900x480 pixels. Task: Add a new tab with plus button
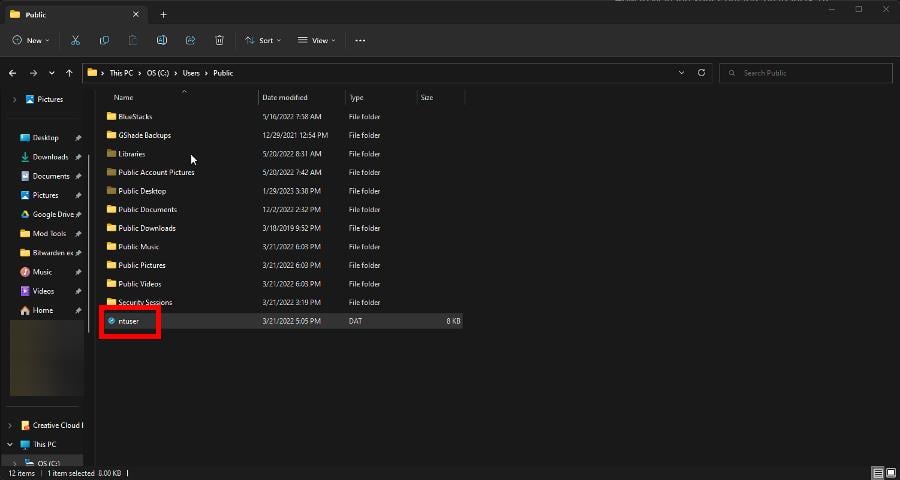click(x=163, y=14)
